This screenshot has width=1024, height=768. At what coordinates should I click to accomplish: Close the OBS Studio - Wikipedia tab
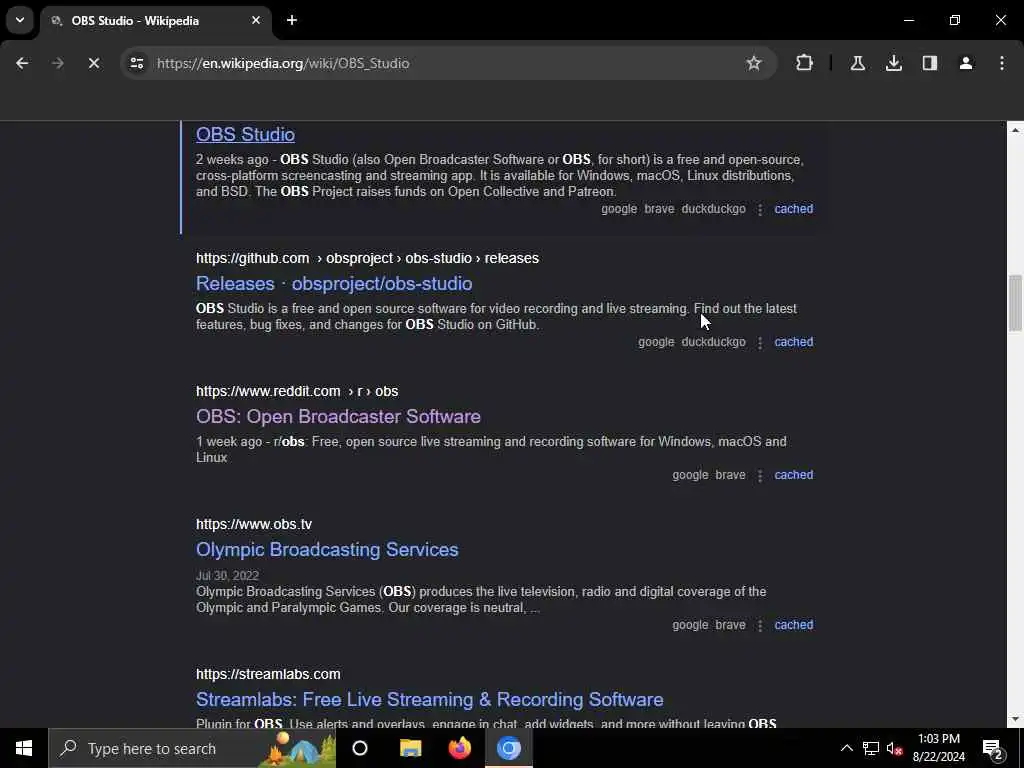(256, 20)
